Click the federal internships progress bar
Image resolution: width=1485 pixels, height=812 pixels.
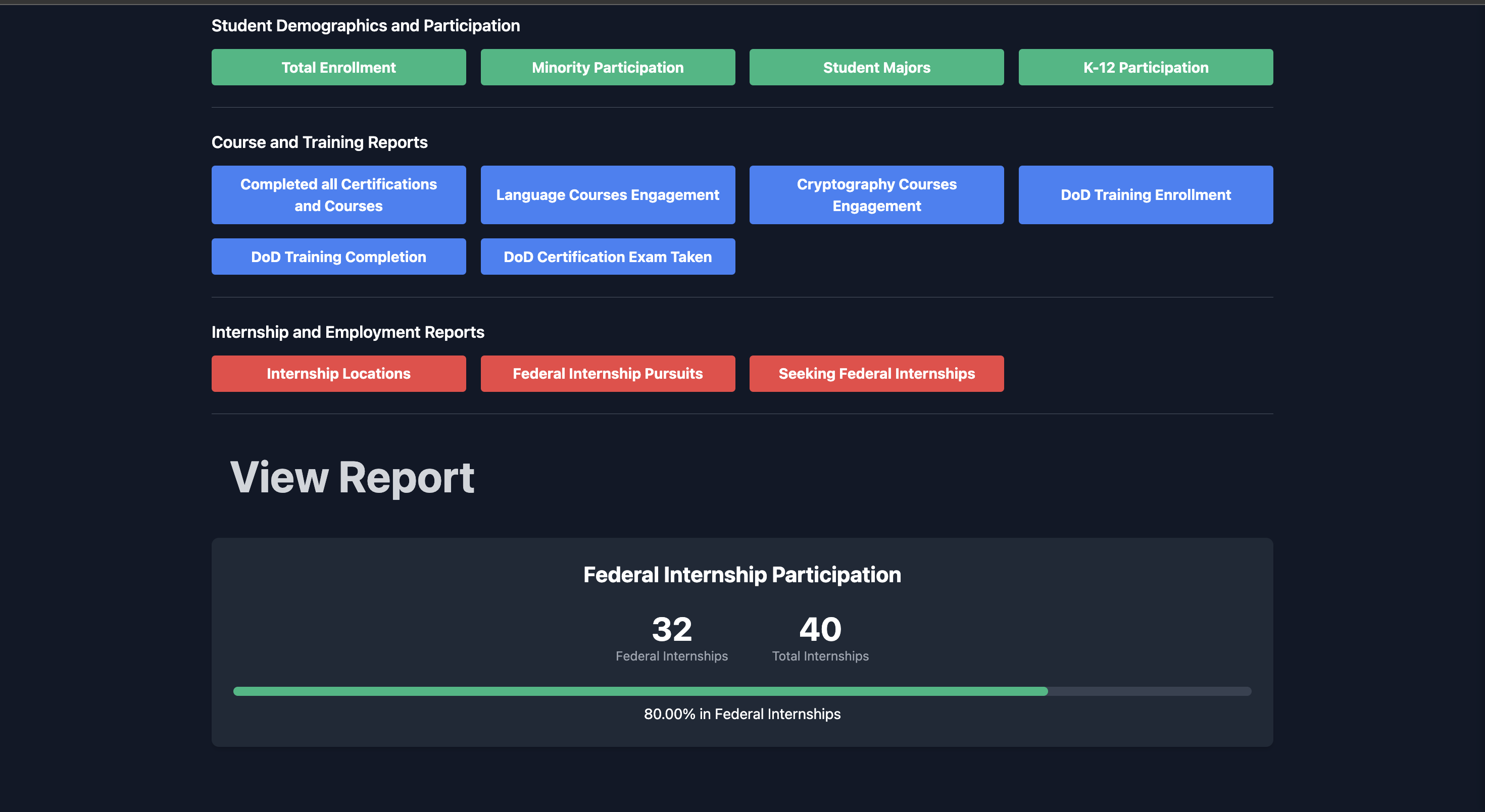(742, 691)
